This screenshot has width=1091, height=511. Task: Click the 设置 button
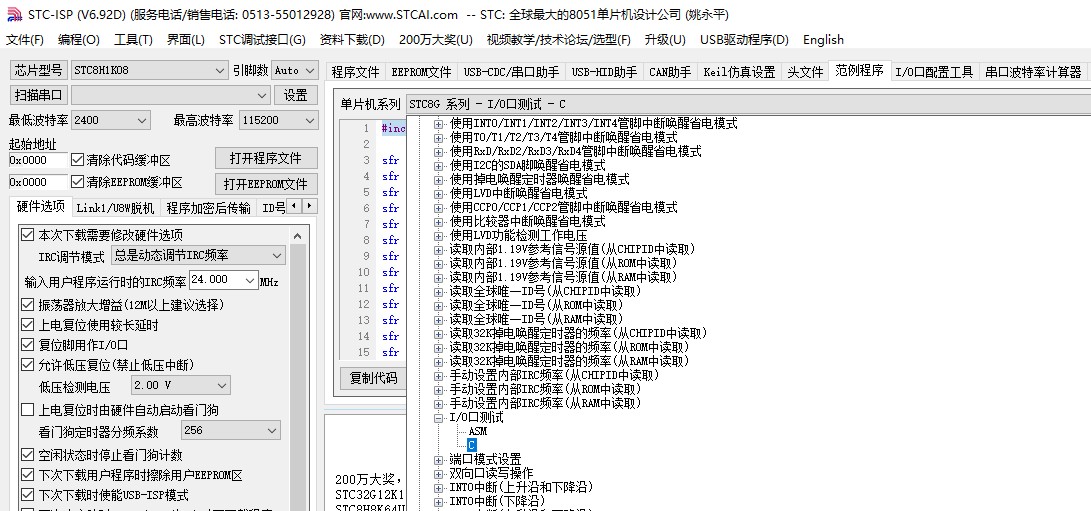[x=296, y=95]
